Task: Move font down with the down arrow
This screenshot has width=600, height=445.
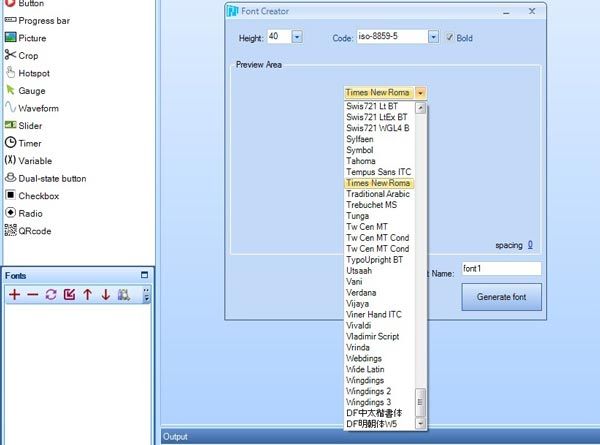Action: click(x=105, y=295)
